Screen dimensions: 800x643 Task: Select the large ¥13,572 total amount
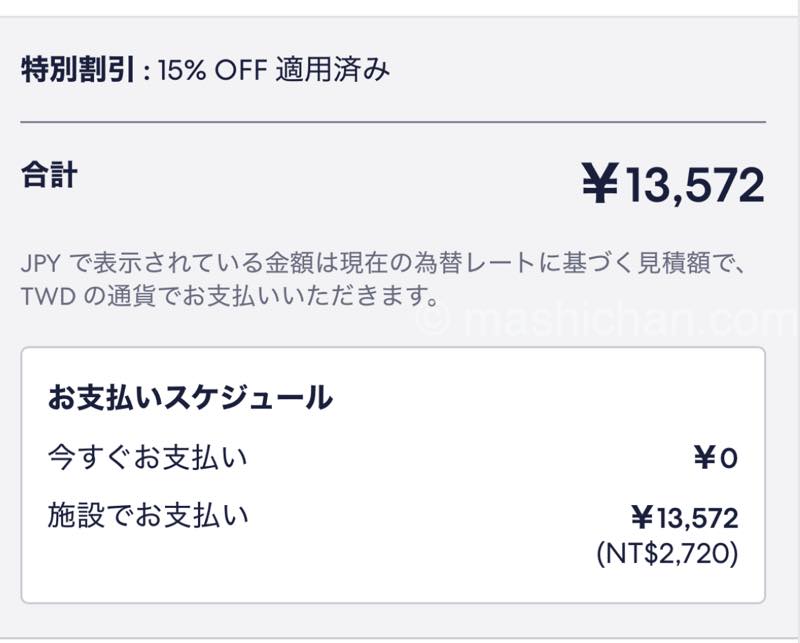pos(673,185)
